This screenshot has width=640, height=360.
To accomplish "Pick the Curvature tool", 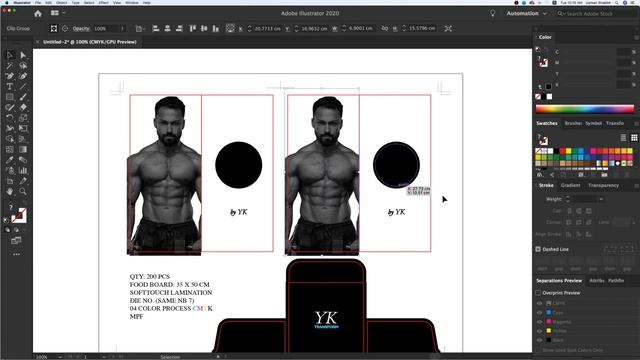I will [x=23, y=76].
